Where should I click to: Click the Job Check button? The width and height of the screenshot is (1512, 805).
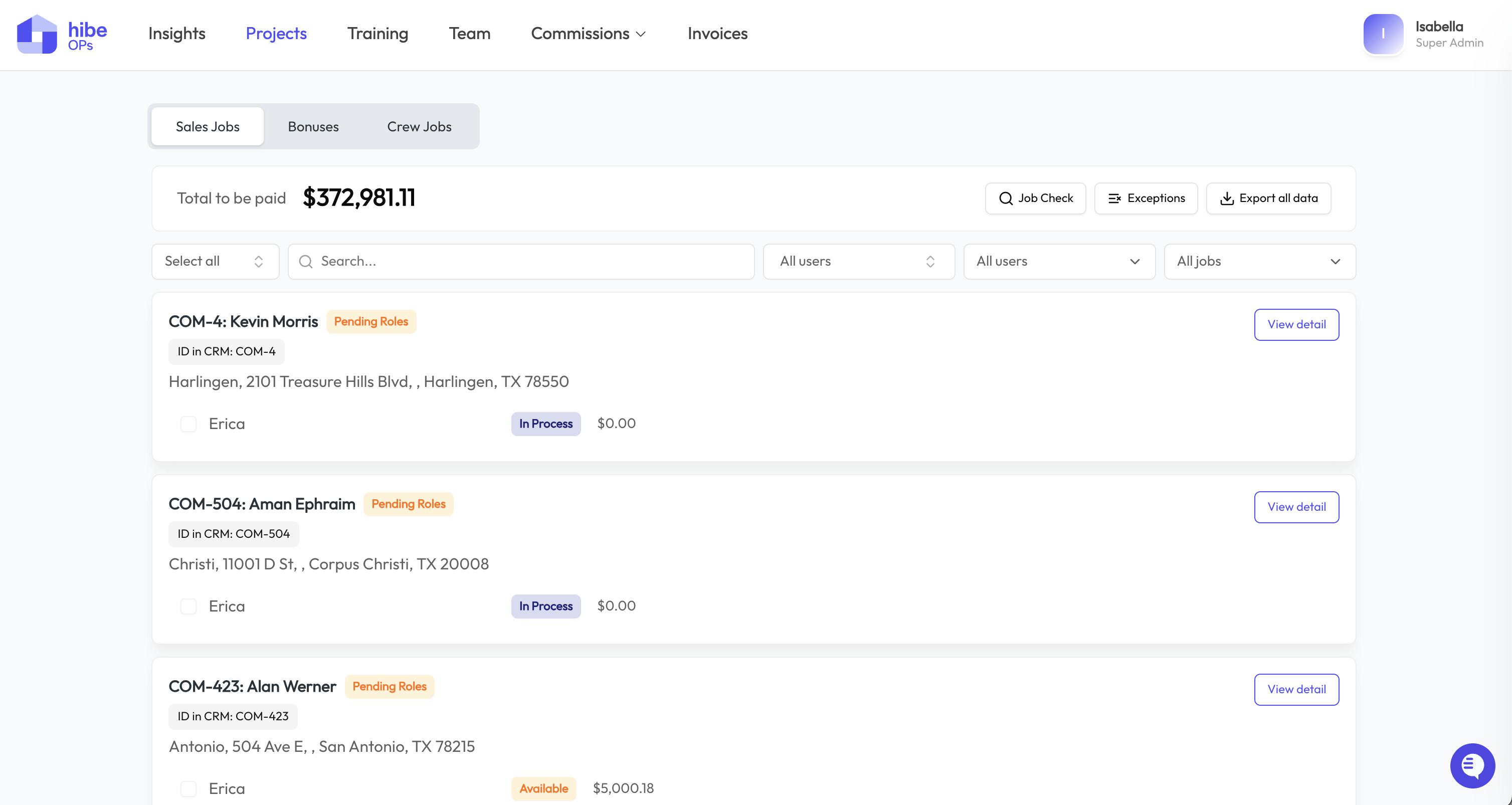[1035, 198]
